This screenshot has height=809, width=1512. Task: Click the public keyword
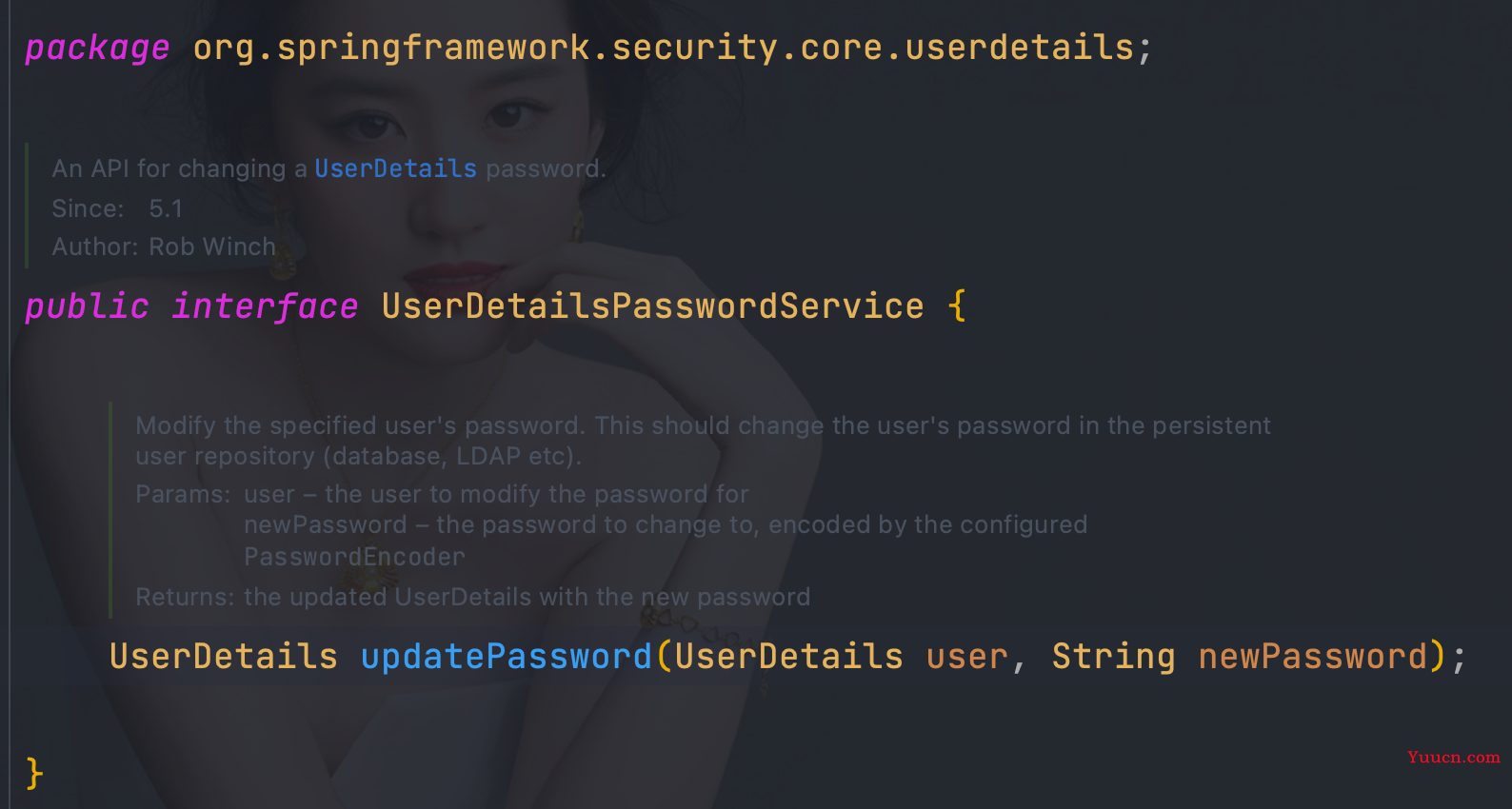(x=87, y=306)
